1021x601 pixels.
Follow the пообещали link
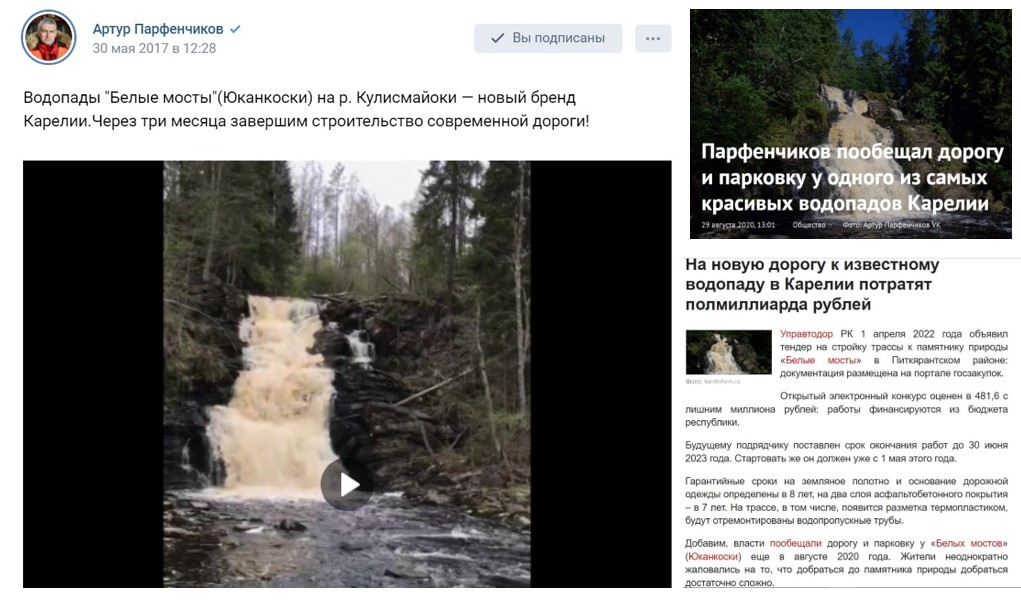795,543
